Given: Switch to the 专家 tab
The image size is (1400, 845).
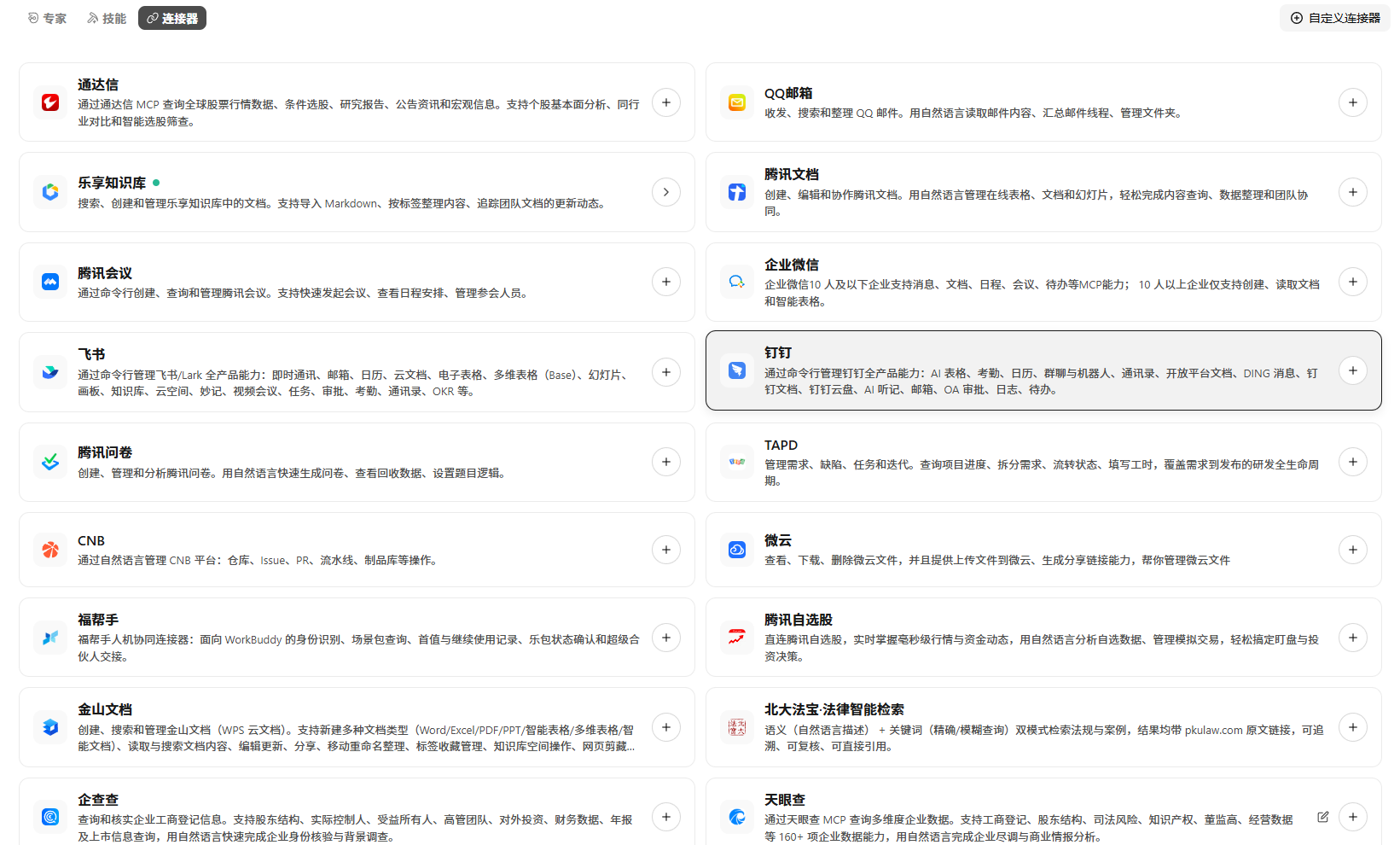Looking at the screenshot, I should (x=47, y=18).
